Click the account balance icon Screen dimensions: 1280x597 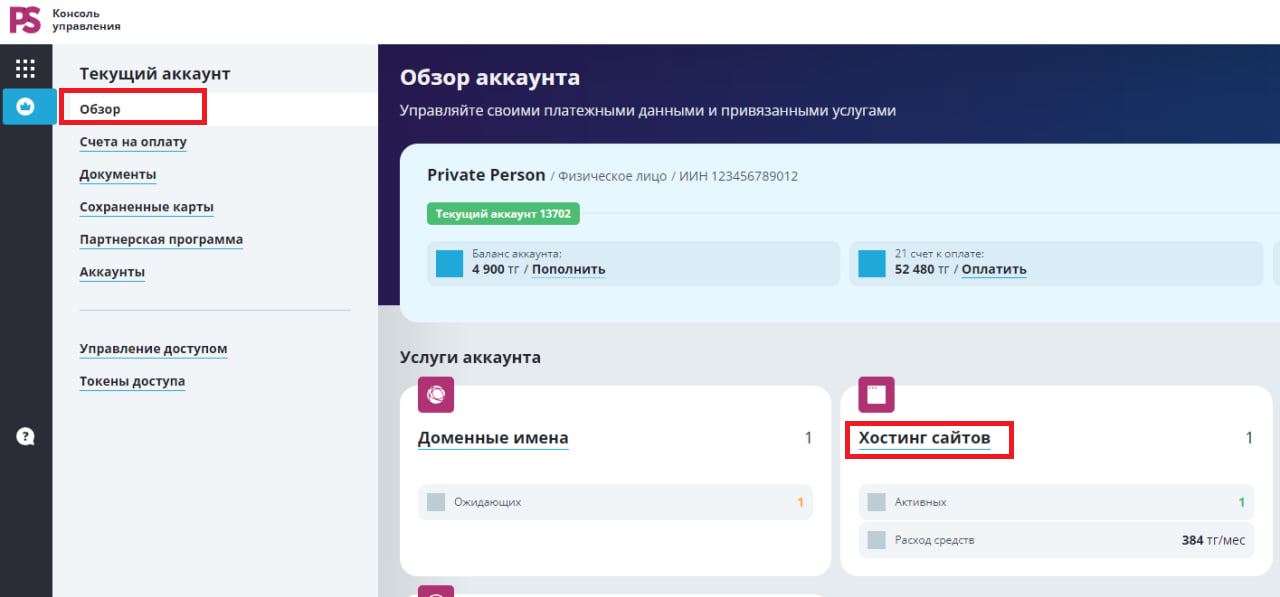[450, 263]
